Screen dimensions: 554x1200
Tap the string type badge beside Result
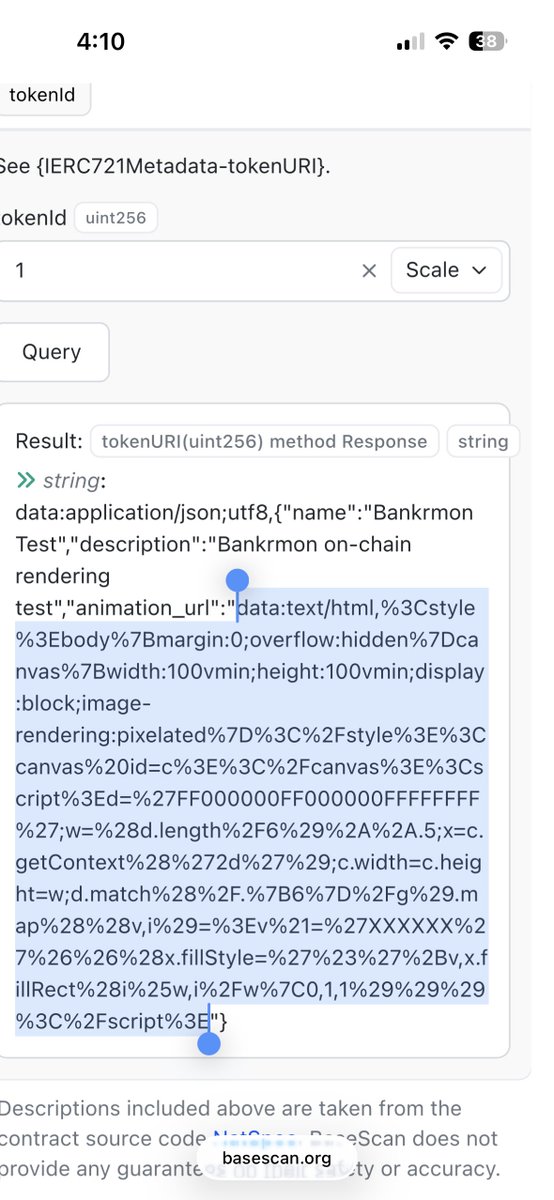pos(483,441)
